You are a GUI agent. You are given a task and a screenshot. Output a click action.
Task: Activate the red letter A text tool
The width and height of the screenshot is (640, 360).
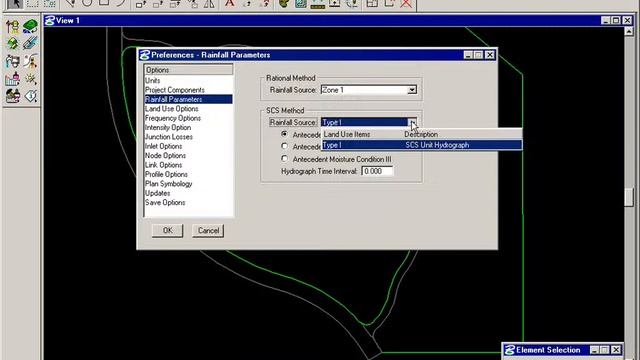tap(230, 4)
